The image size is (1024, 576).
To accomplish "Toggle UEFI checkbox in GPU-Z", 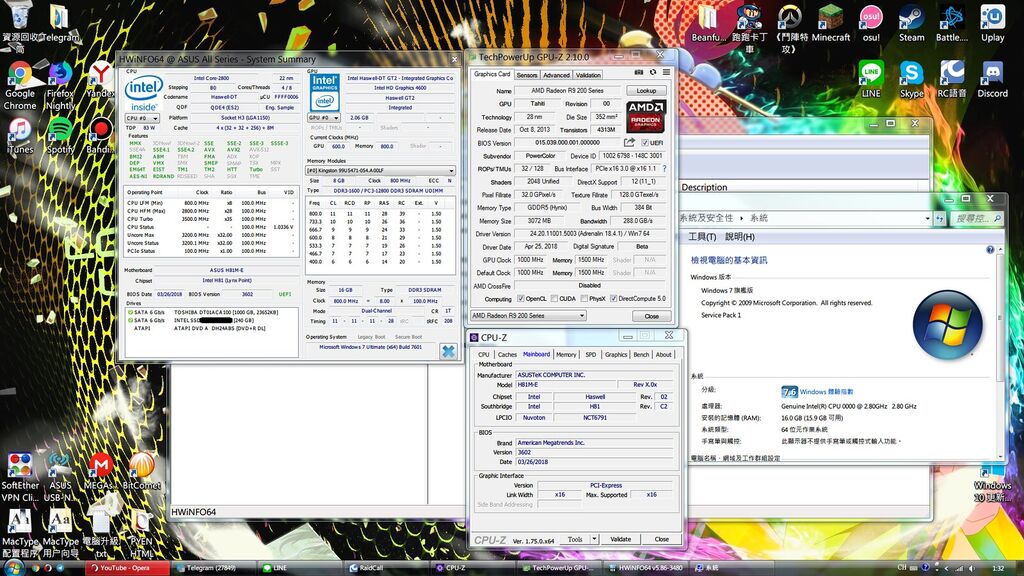I will click(645, 142).
